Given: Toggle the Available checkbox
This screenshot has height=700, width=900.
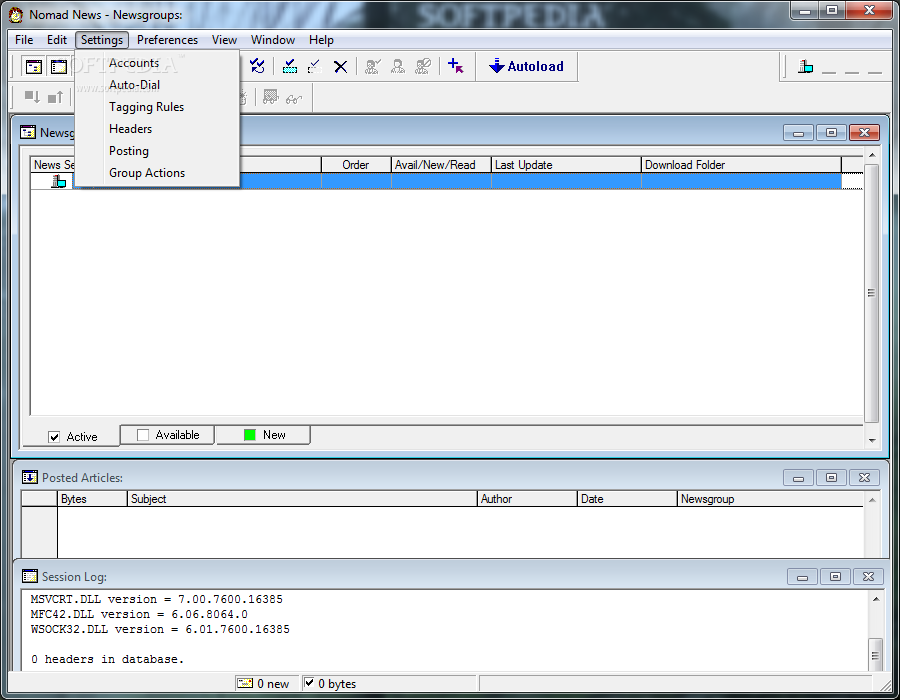Looking at the screenshot, I should coord(143,435).
